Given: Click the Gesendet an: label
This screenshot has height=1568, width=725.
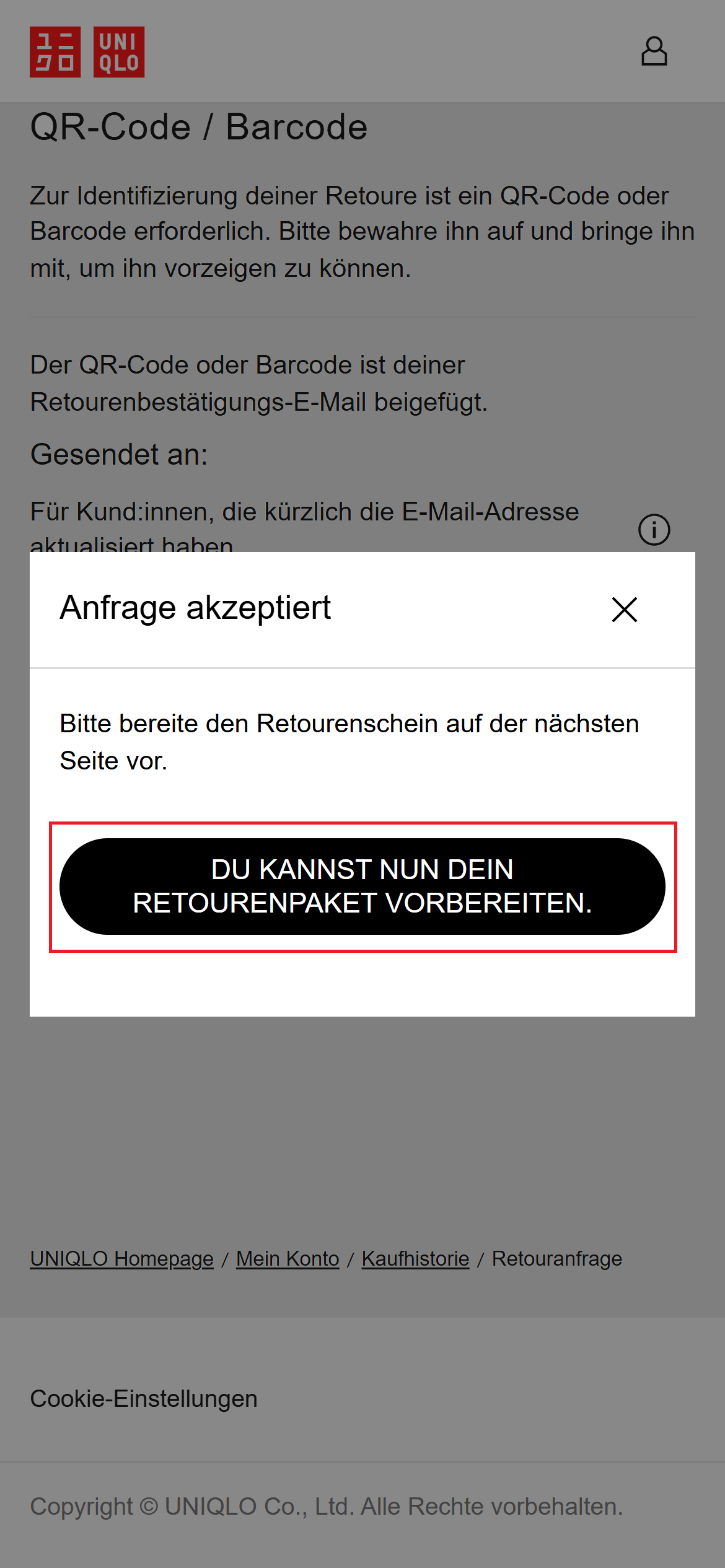Looking at the screenshot, I should pyautogui.click(x=119, y=454).
